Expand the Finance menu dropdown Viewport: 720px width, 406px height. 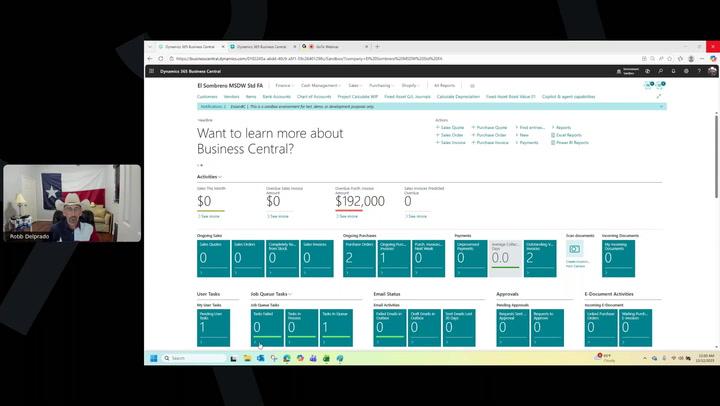point(284,86)
